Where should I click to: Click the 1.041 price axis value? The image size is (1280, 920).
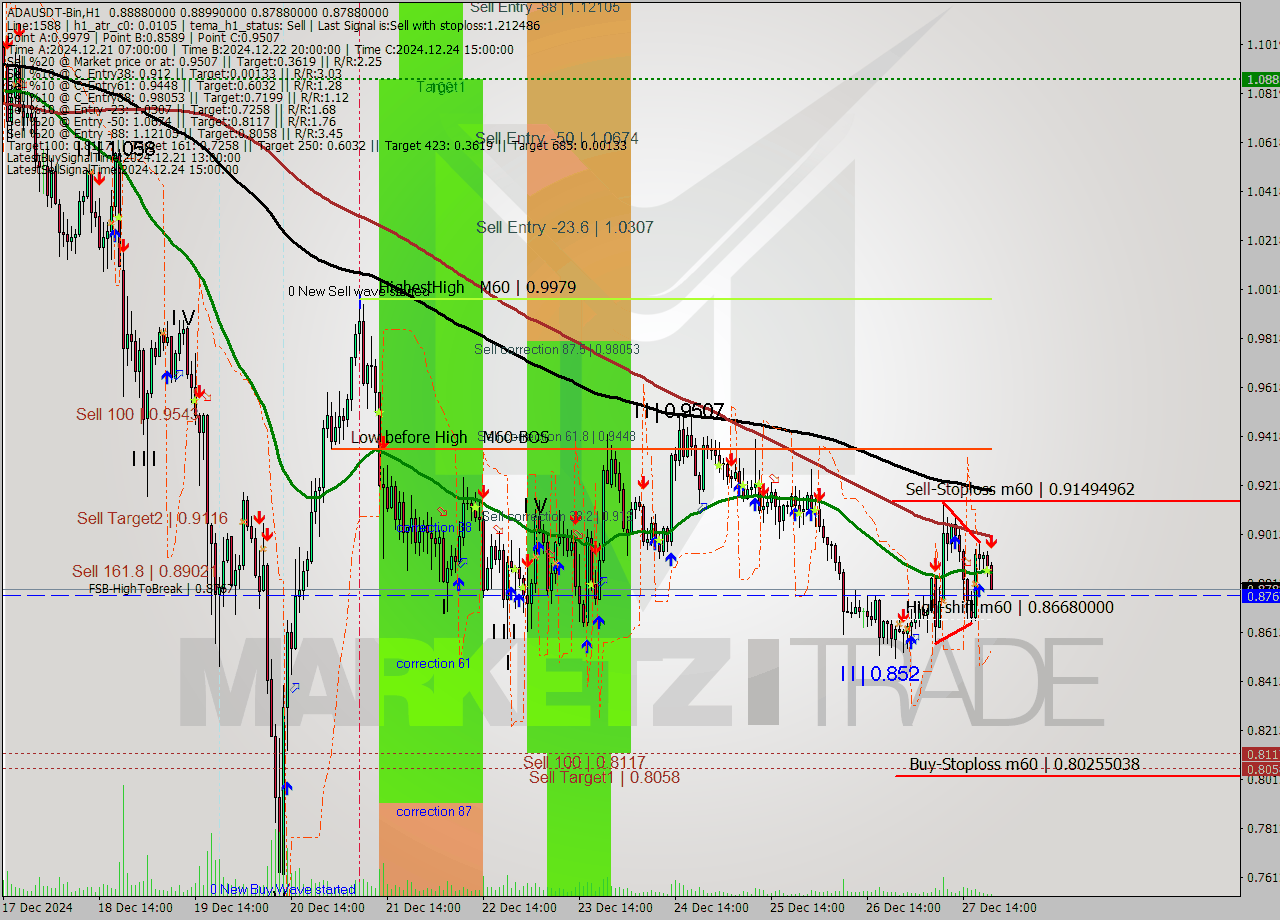click(1262, 191)
